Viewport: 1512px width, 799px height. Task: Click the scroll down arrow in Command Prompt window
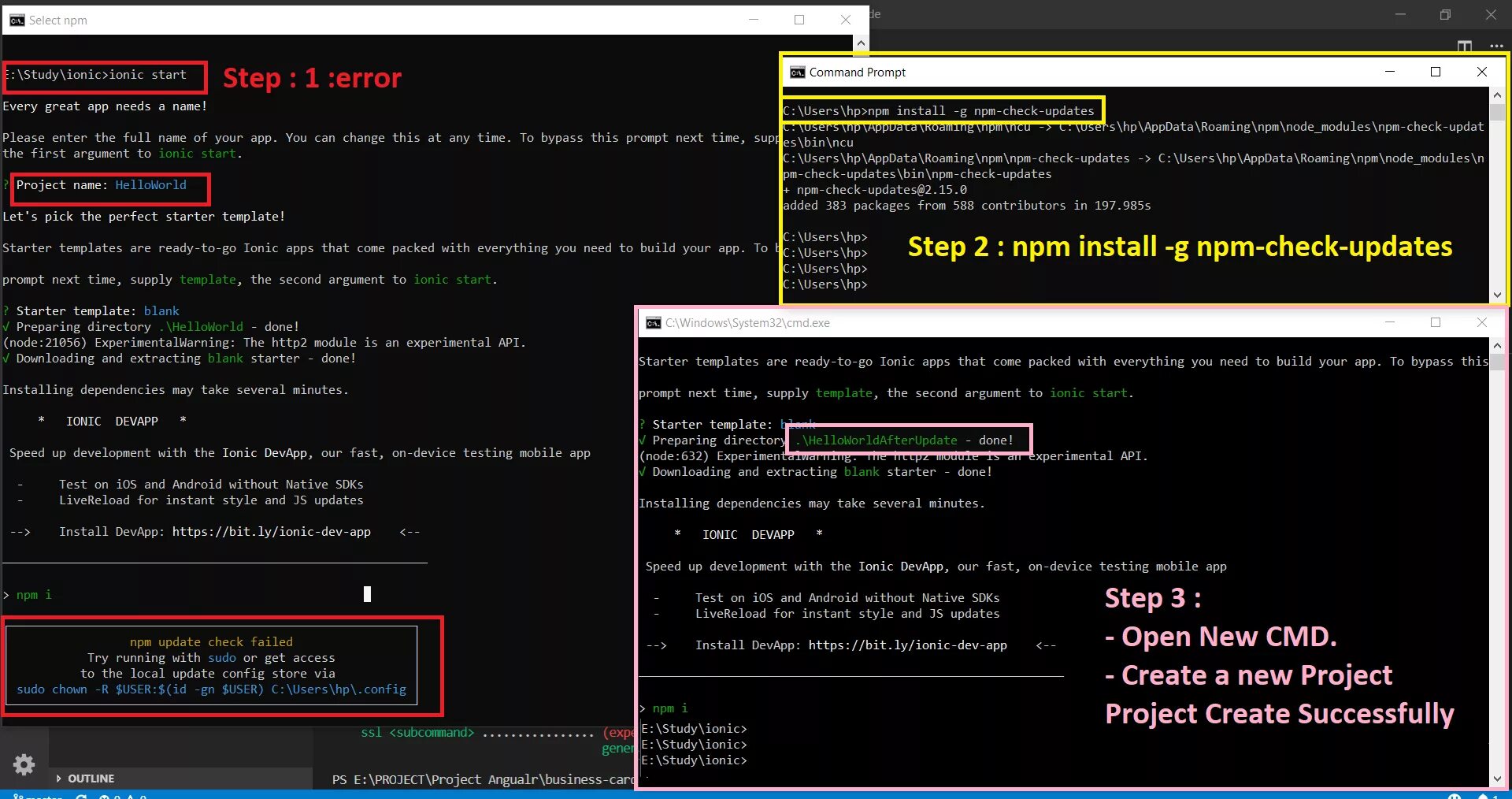pos(1497,295)
